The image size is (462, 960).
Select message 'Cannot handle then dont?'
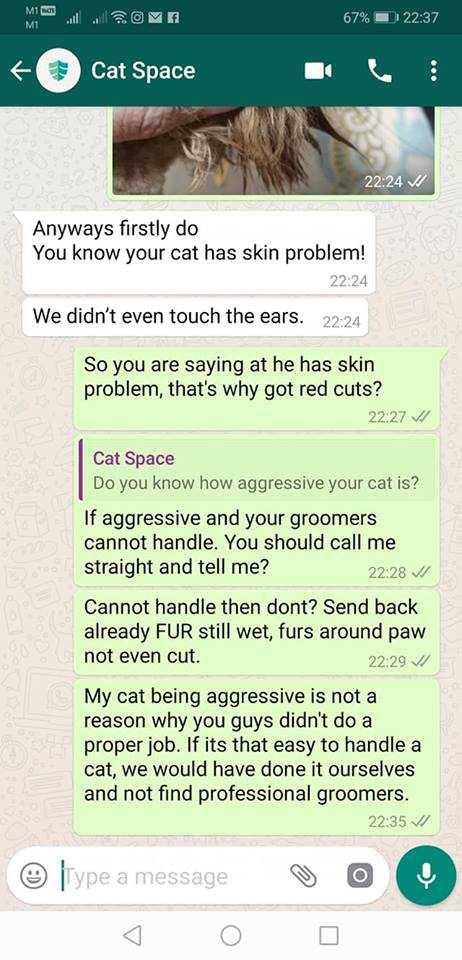click(257, 632)
